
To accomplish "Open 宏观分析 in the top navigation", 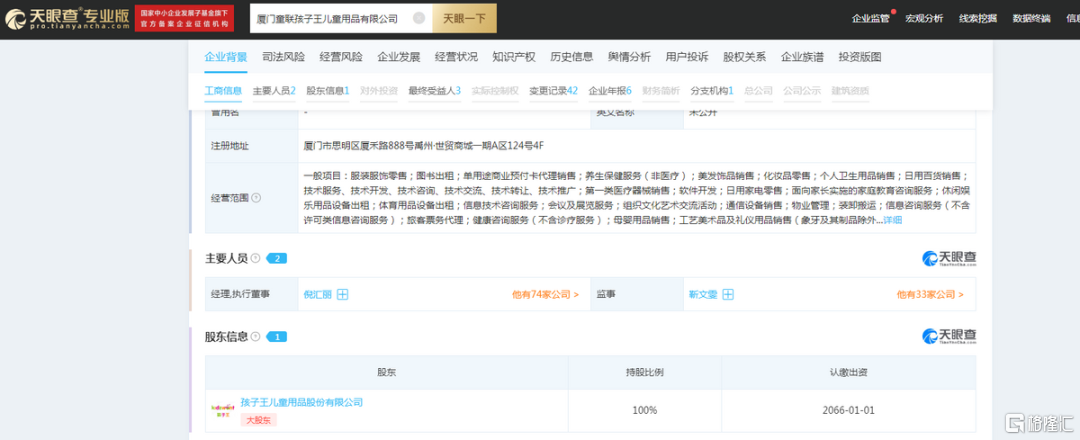I will [x=924, y=19].
